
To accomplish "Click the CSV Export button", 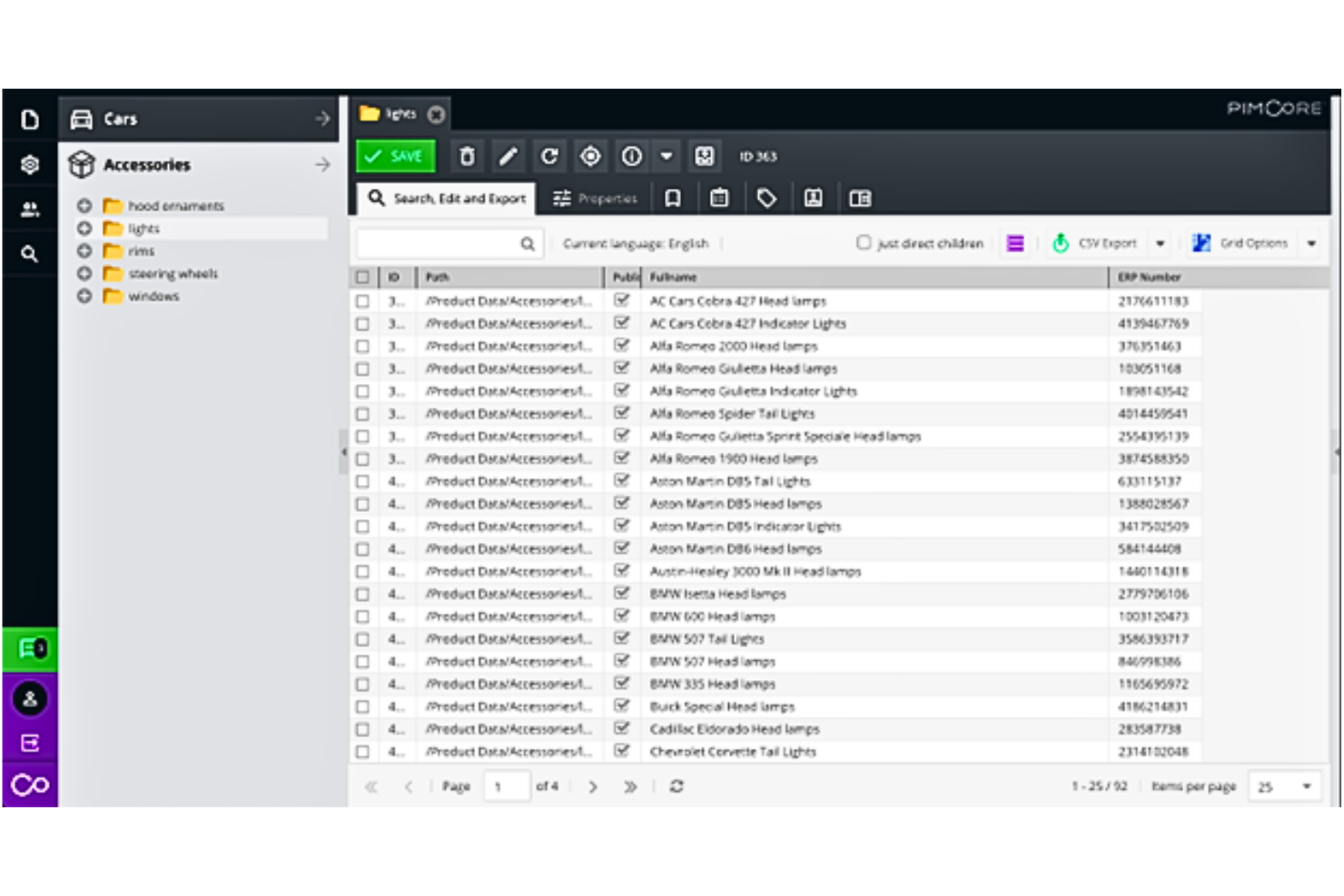I will [x=1095, y=243].
